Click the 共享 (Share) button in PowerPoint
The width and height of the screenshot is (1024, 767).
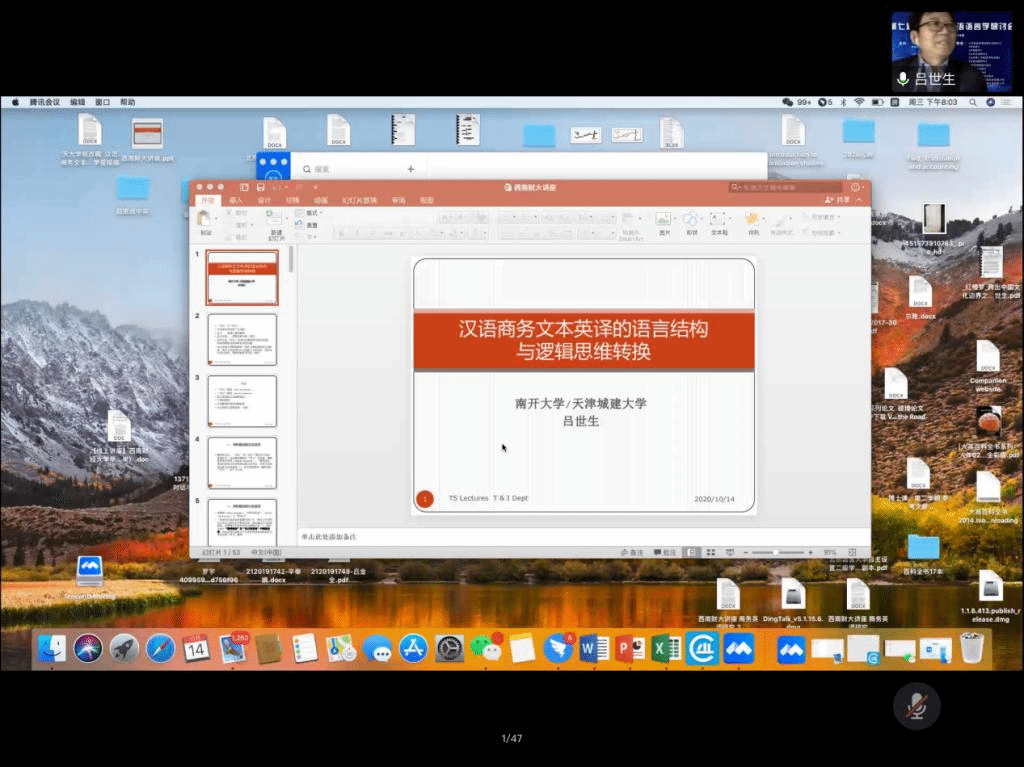click(838, 200)
